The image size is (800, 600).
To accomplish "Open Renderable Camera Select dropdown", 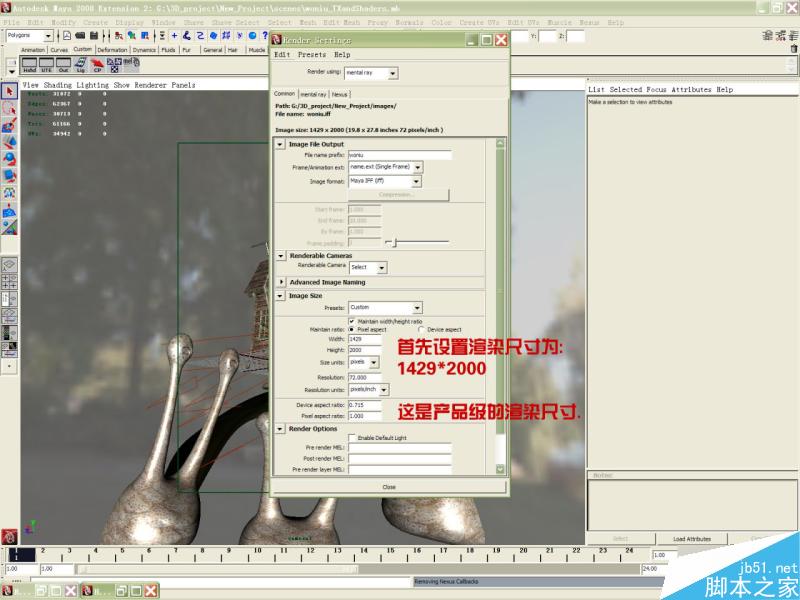I will pos(368,267).
